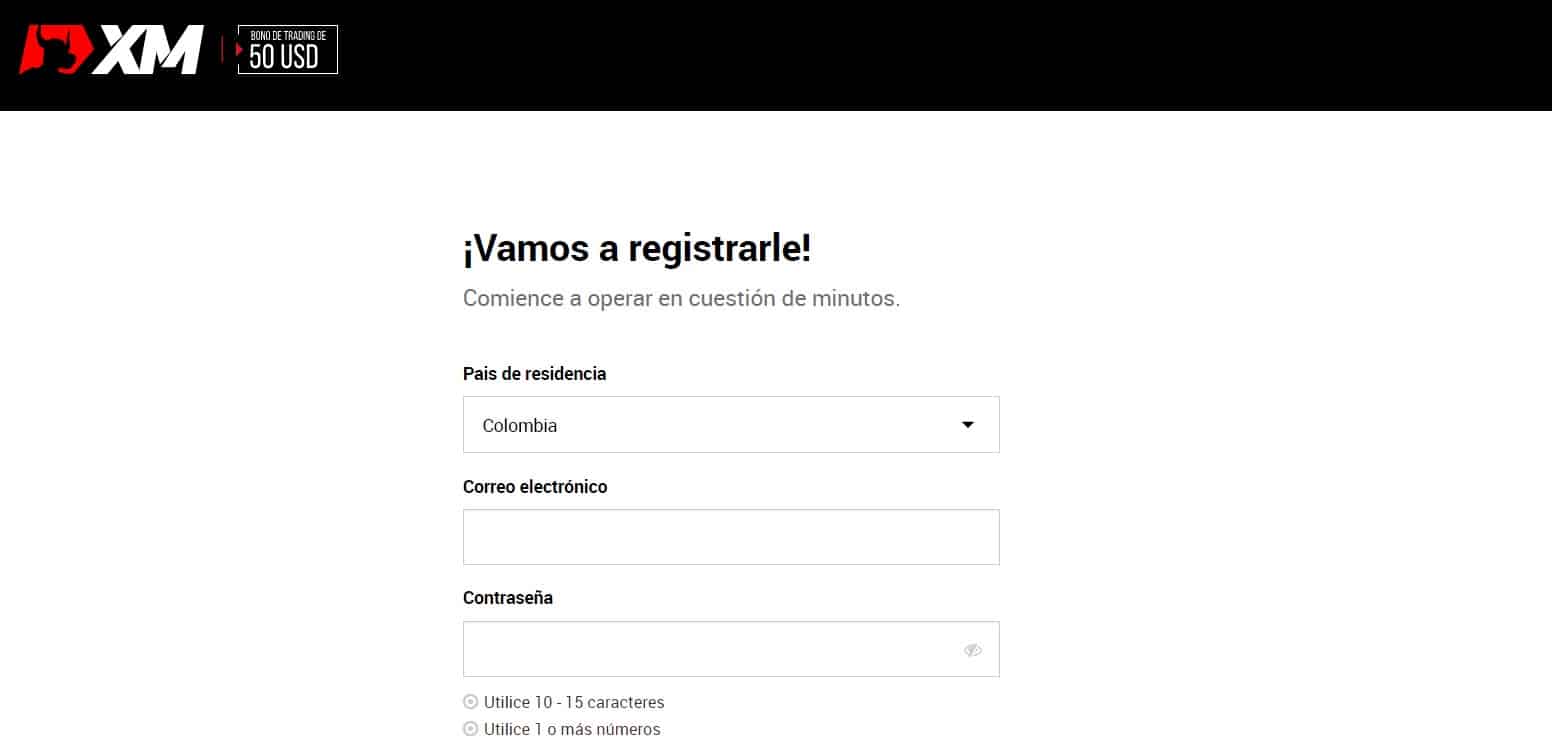The width and height of the screenshot is (1552, 746).
Task: Focus the Contraseña password field
Action: (x=731, y=649)
